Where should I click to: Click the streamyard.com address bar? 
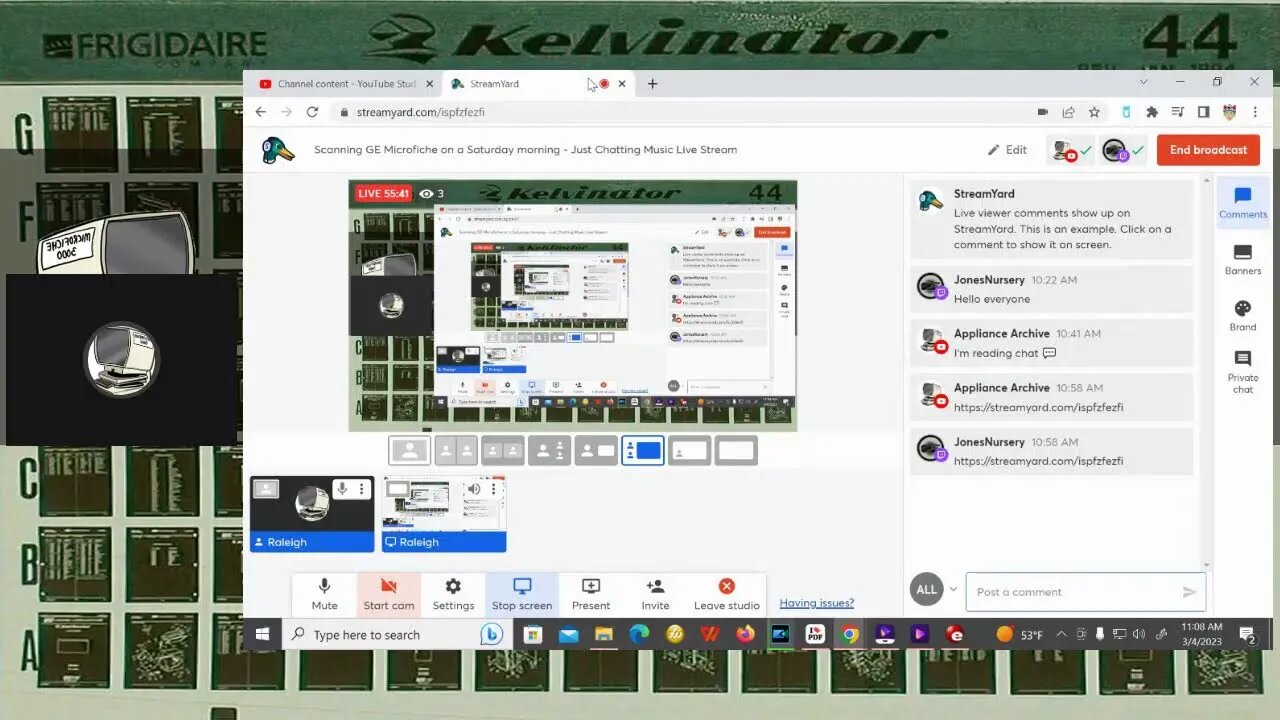point(680,112)
